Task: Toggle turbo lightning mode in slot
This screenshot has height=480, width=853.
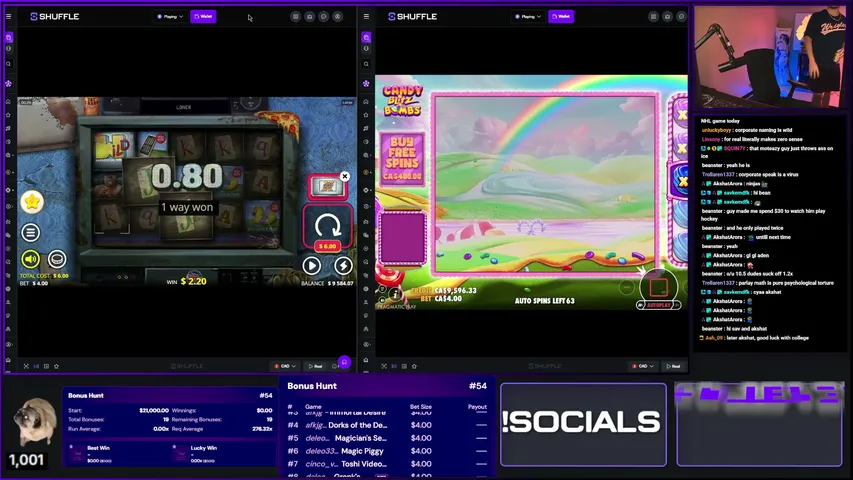Action: point(343,266)
